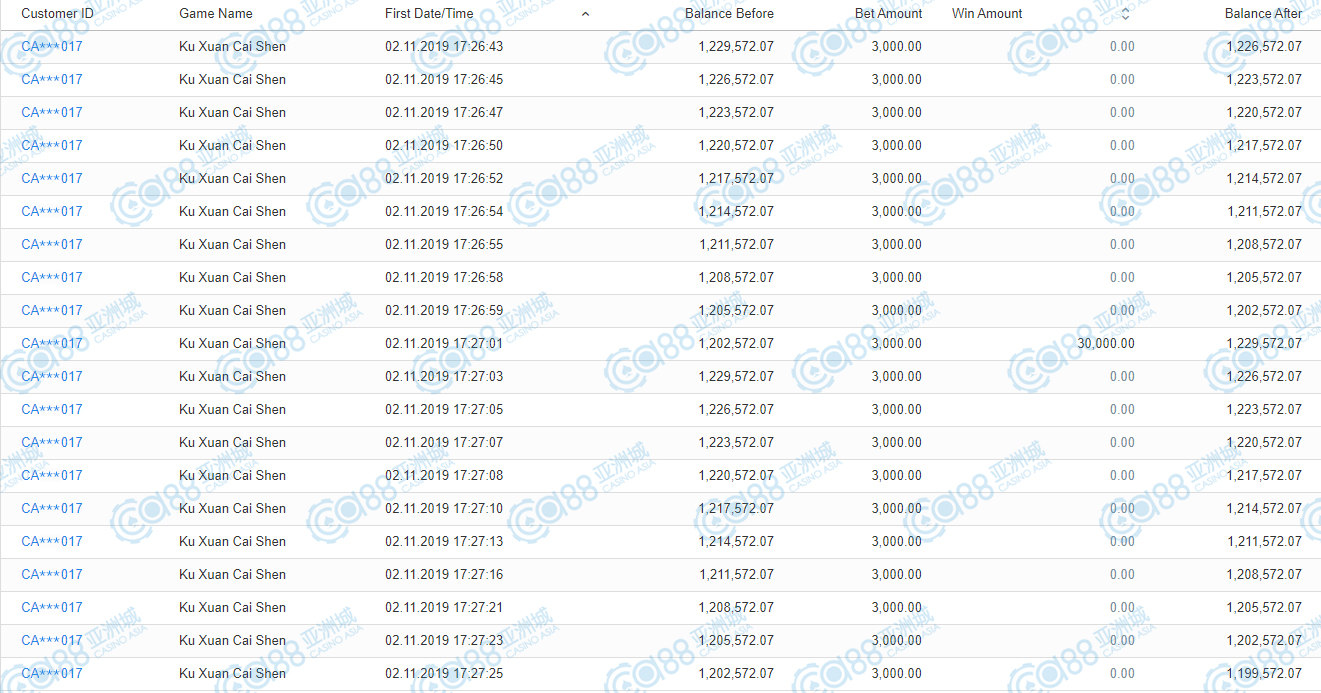Viewport: 1321px width, 693px height.
Task: Select Balance After 1,205,572.07 in the 17:26:58 row
Action: (x=1264, y=277)
